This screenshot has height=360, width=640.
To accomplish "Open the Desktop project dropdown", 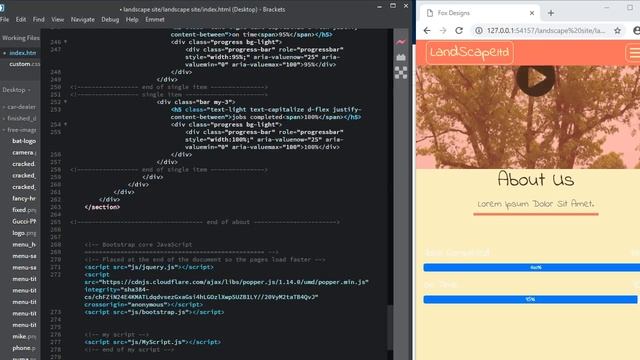I will point(16,90).
